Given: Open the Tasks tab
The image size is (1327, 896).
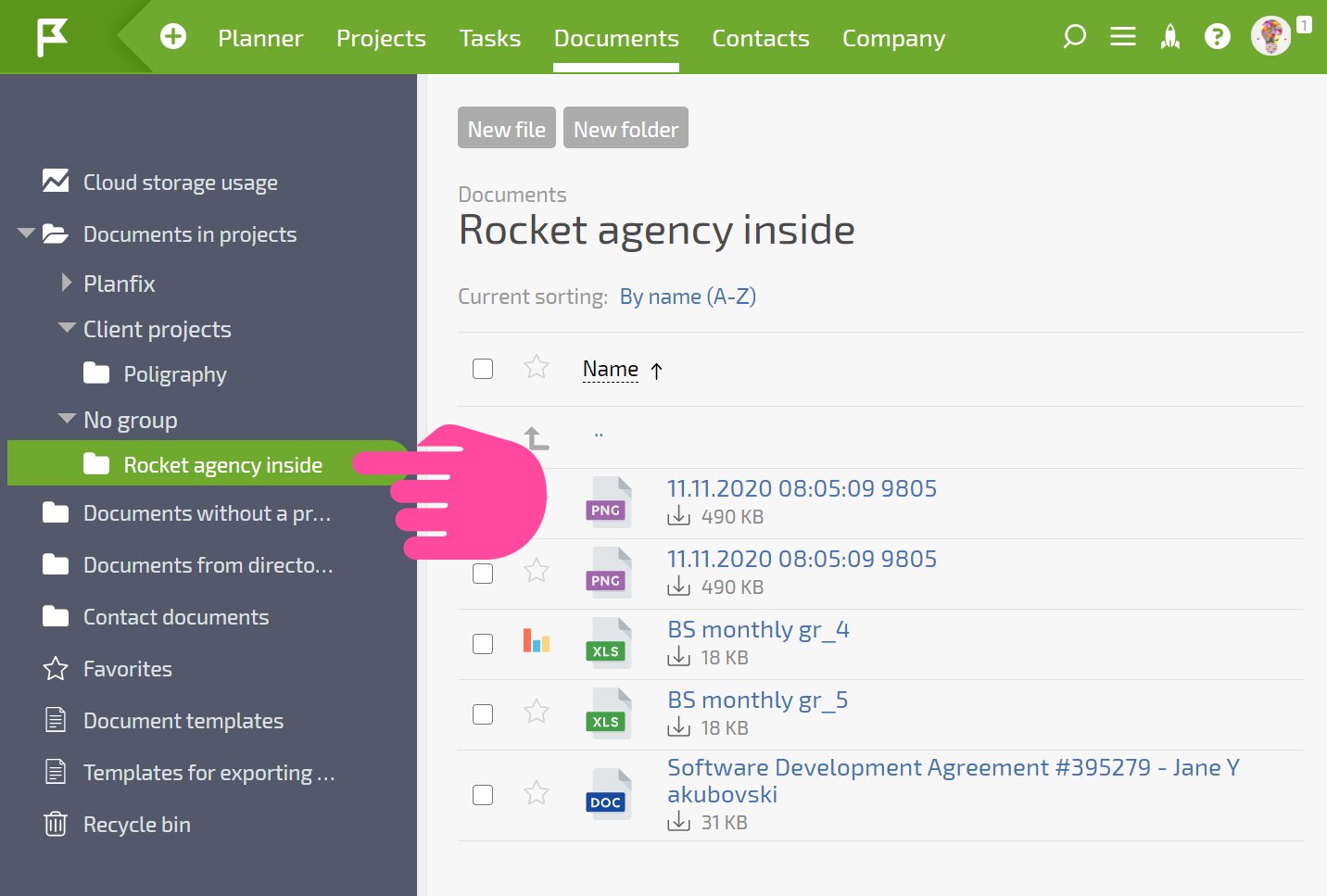Looking at the screenshot, I should coord(490,38).
